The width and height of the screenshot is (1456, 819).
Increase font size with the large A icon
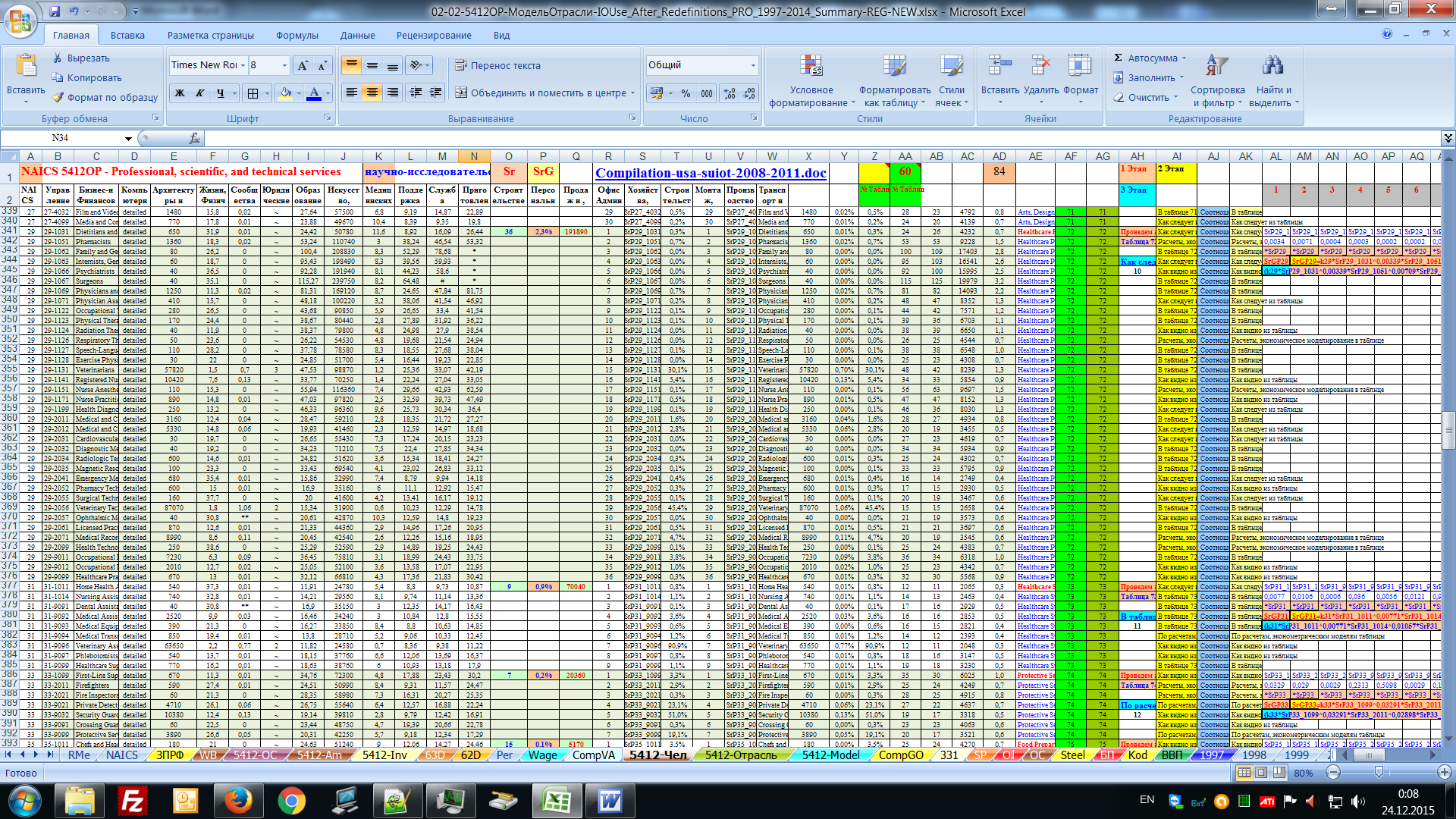pyautogui.click(x=303, y=66)
